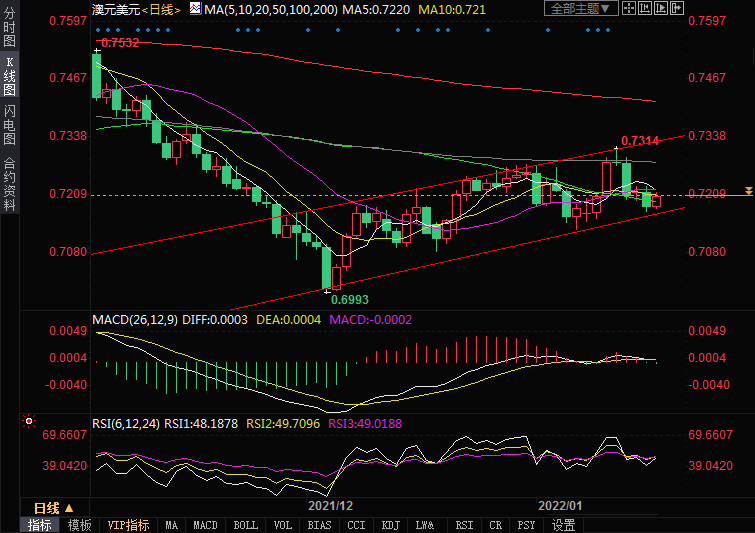Click the MA indicator chart icon
Screen dimensions: 755x533
(196, 9)
